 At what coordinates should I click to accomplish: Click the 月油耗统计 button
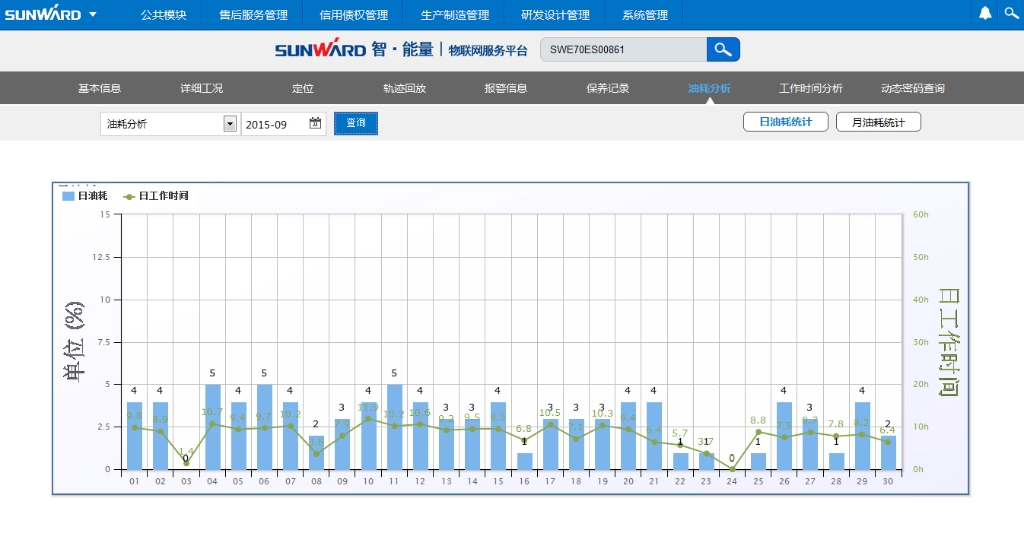(878, 122)
